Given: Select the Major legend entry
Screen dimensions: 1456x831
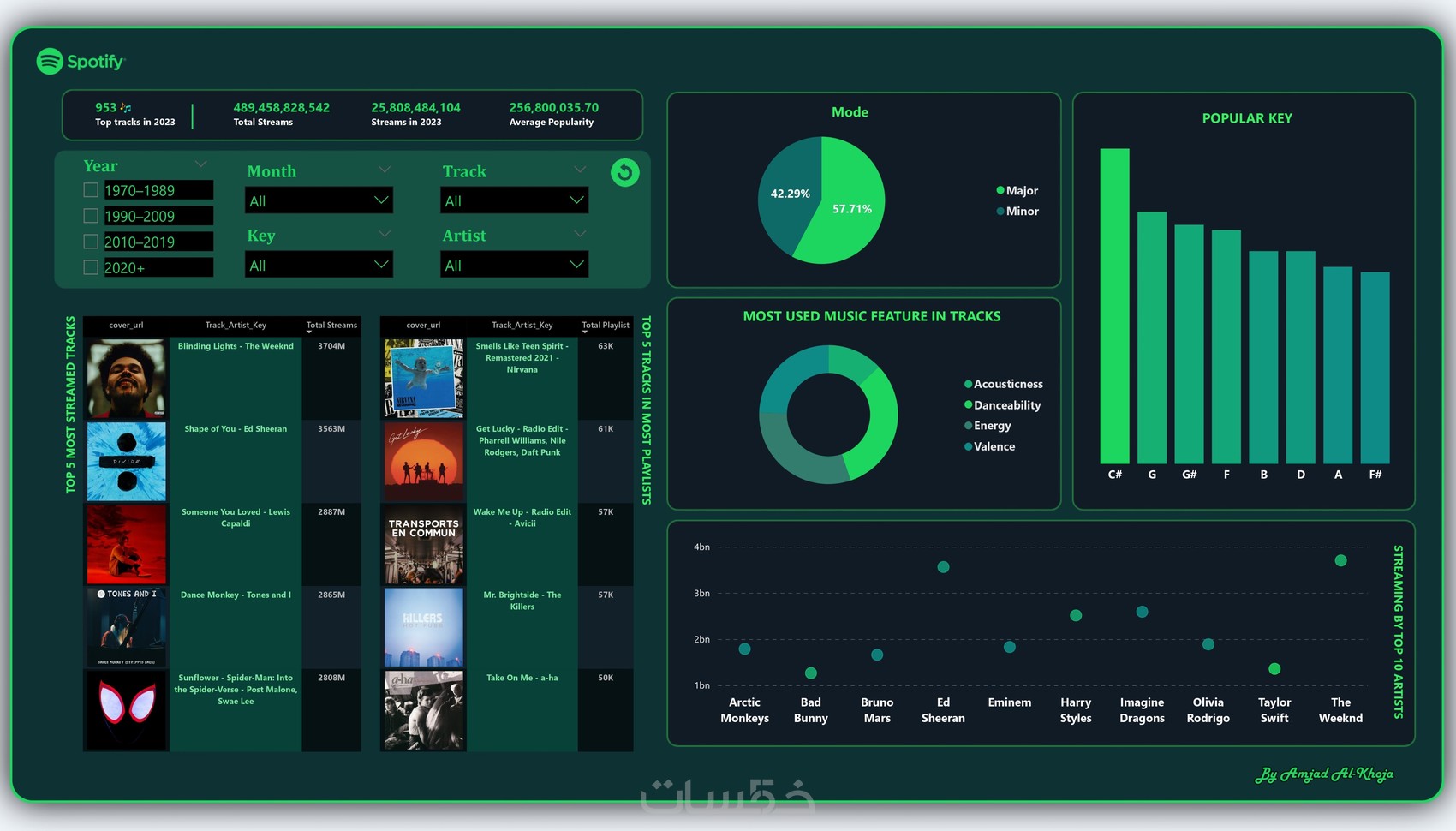Looking at the screenshot, I should [x=1017, y=190].
